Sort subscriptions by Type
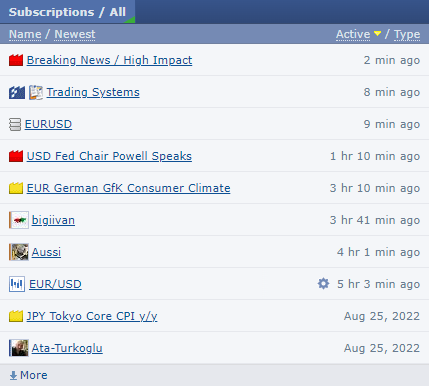The width and height of the screenshot is (429, 386). (x=407, y=35)
